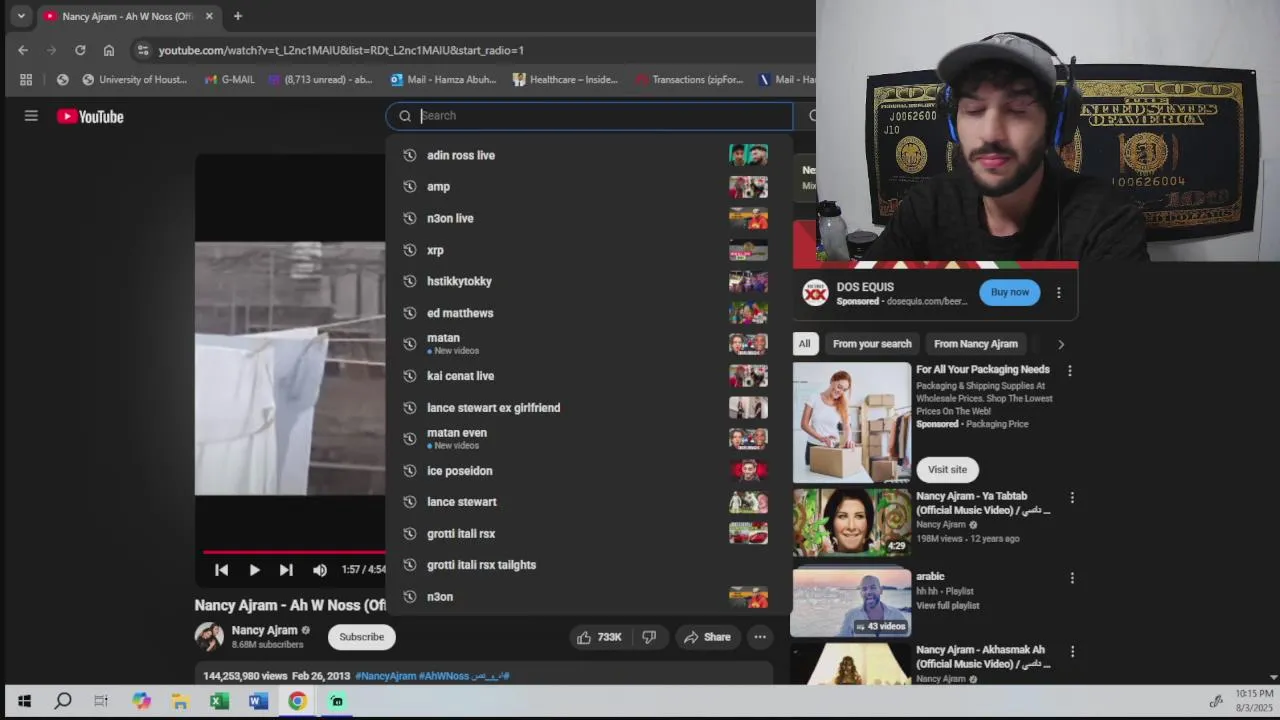
Task: Share the Nancy Ajram video
Action: coord(706,637)
